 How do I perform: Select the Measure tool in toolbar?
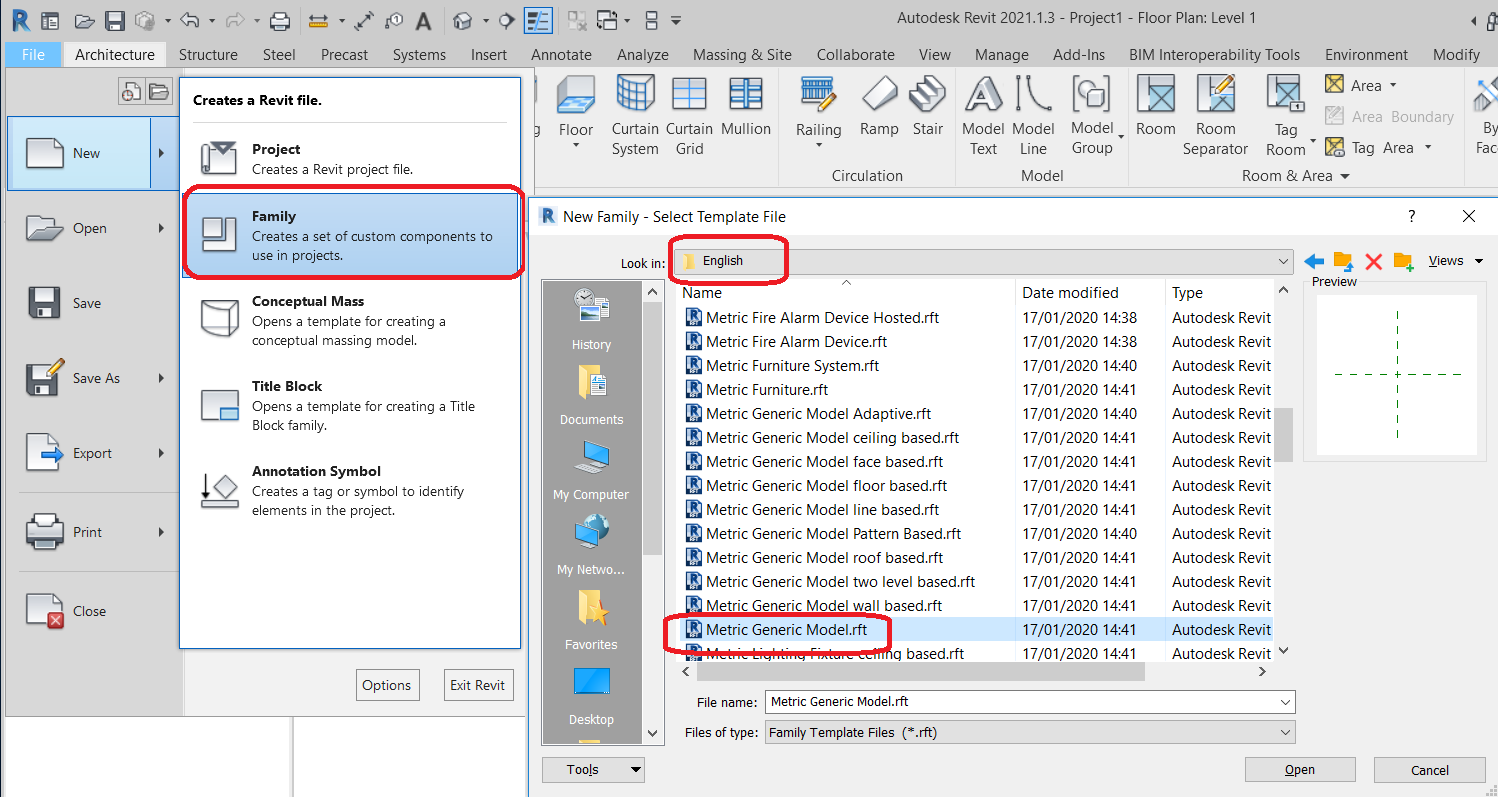click(x=319, y=19)
